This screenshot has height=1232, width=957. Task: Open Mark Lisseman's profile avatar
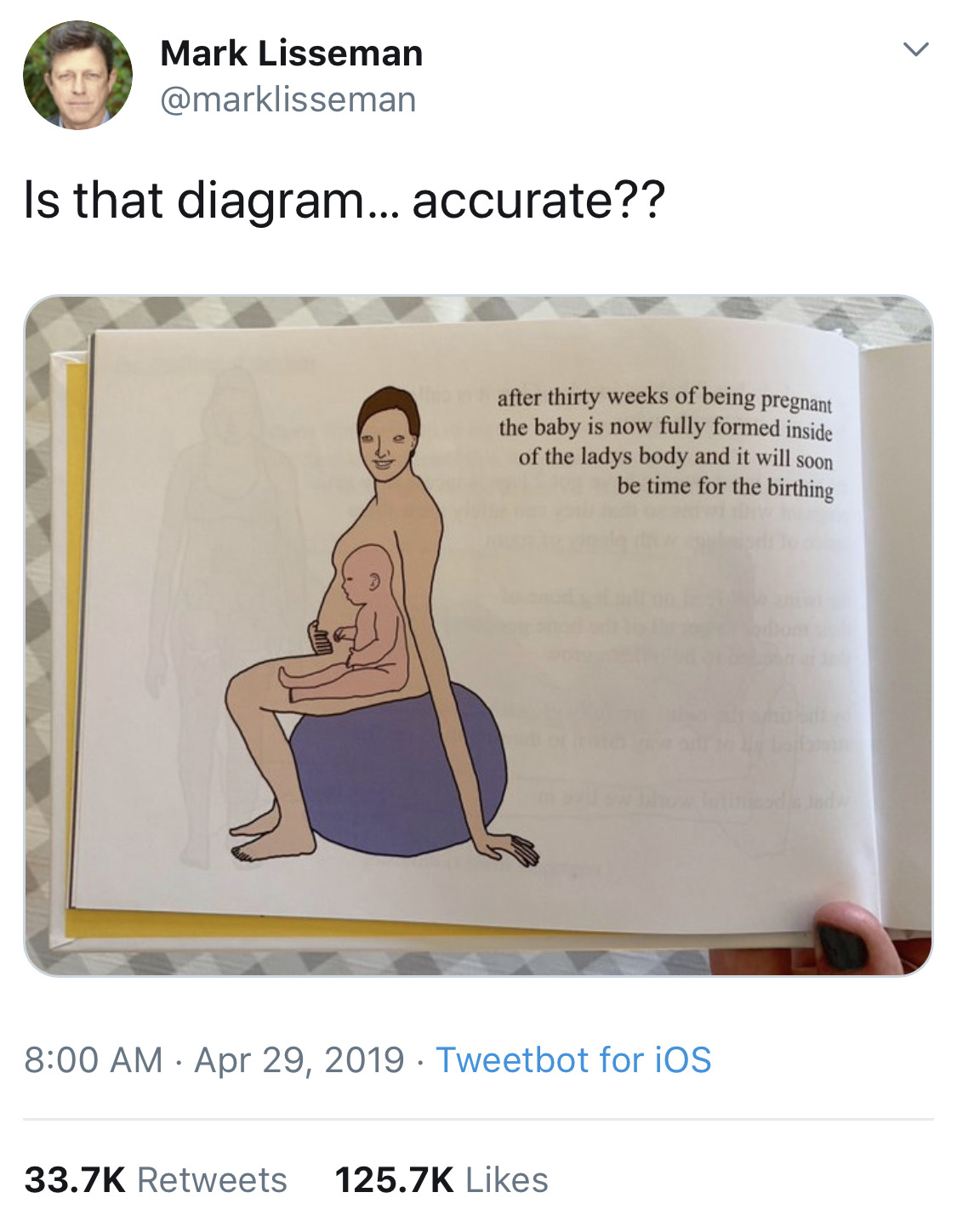coord(77,76)
